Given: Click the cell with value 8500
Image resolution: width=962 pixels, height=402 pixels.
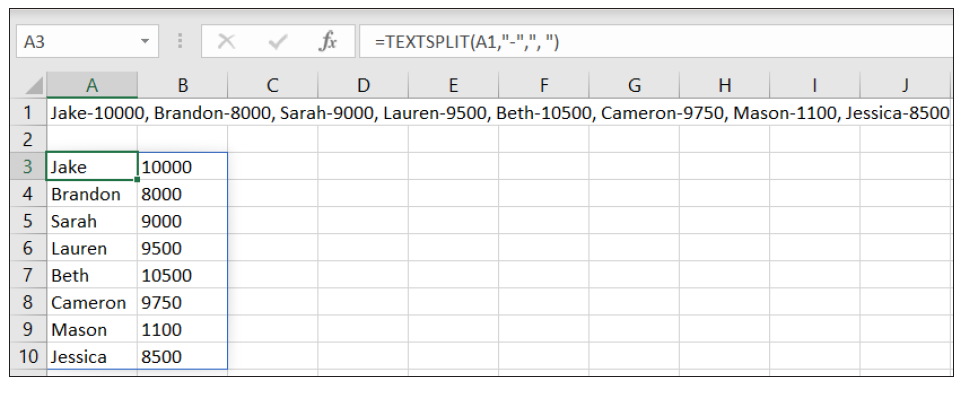Looking at the screenshot, I should pyautogui.click(x=182, y=356).
